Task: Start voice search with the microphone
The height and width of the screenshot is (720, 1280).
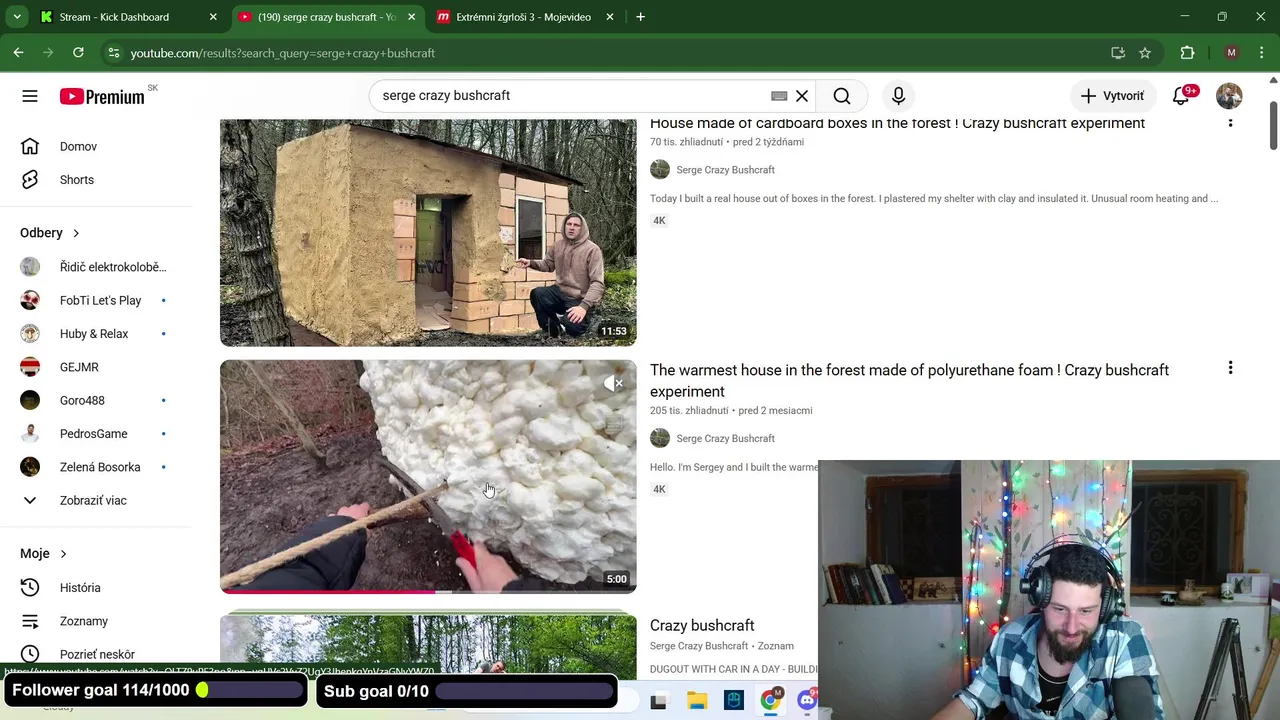Action: pyautogui.click(x=898, y=96)
